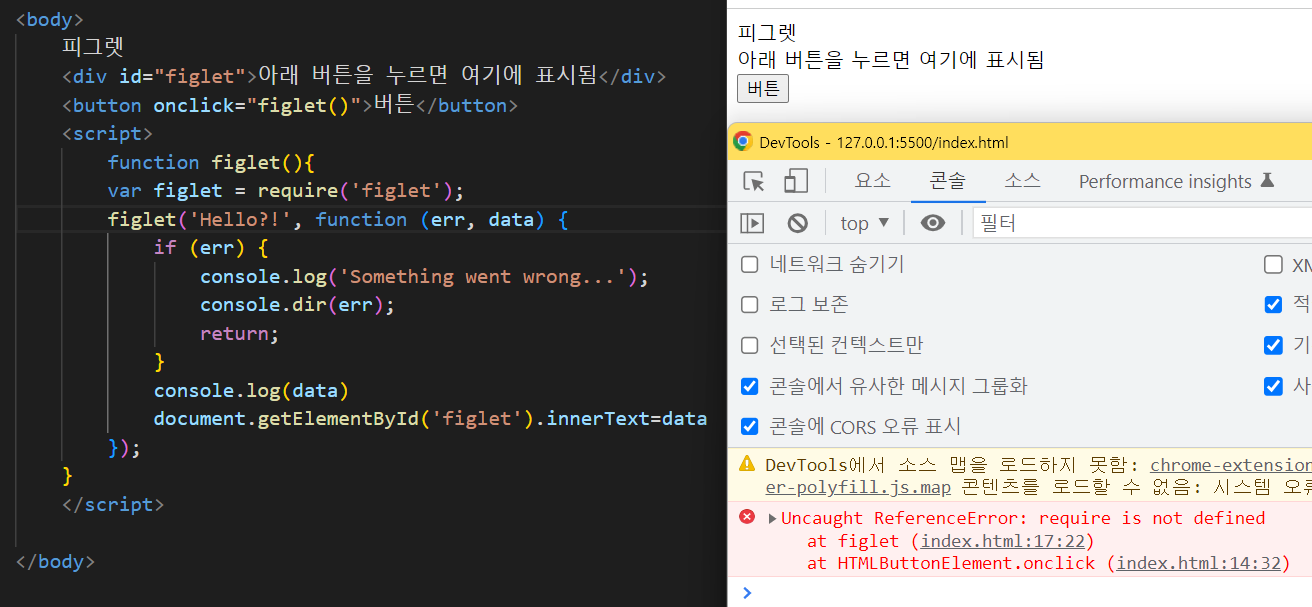Click rendered text 아래 버튼을 누르면 여기에 표시됨

click(x=891, y=60)
